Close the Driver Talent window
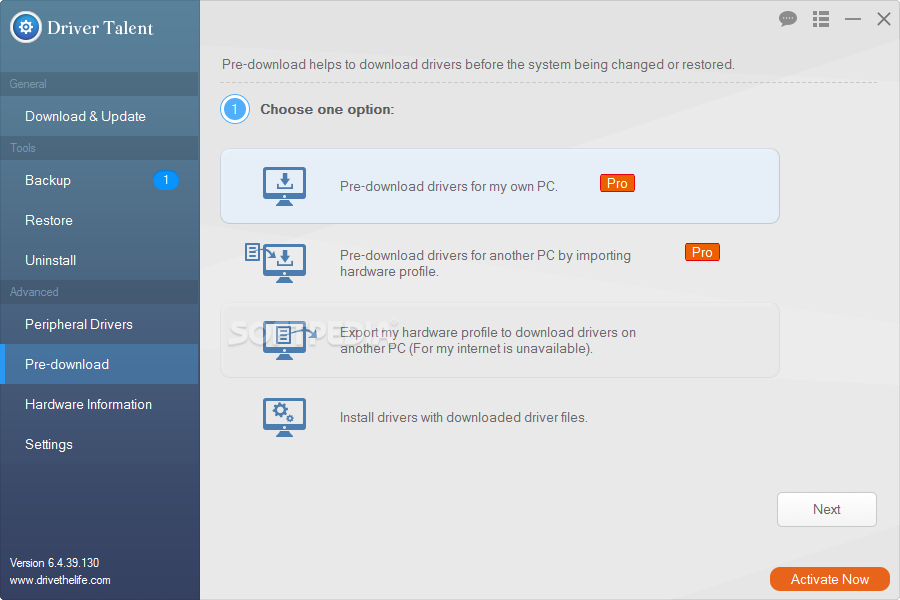This screenshot has width=900, height=600. point(884,19)
